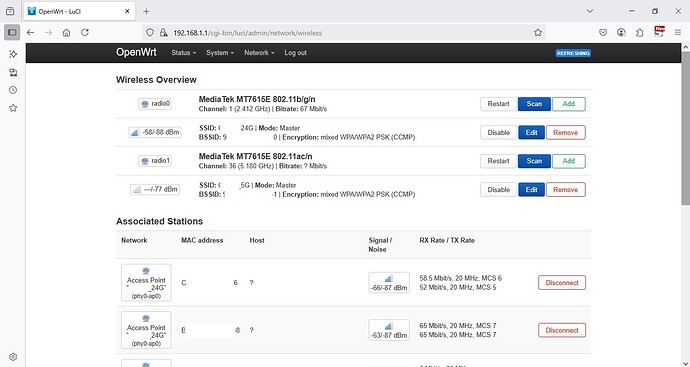Screen dimensions: 690x367
Task: Click the radio1 device badge
Action: (155, 161)
